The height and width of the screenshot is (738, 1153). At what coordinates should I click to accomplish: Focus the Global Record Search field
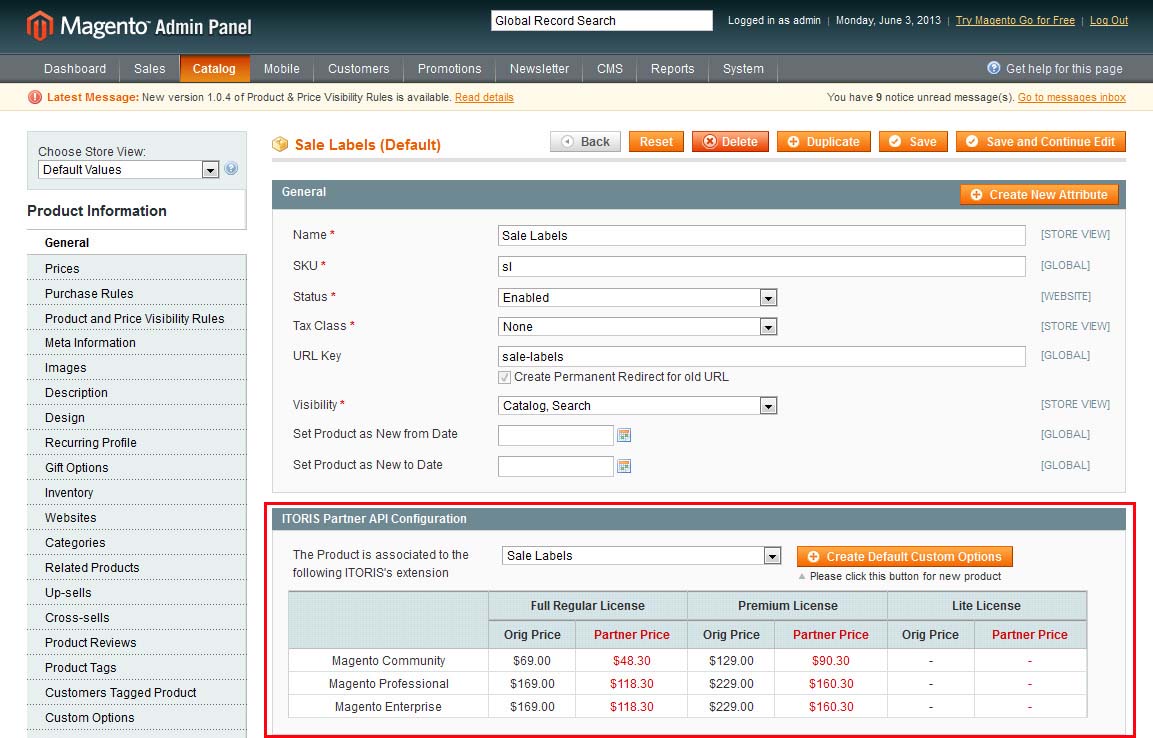[602, 21]
